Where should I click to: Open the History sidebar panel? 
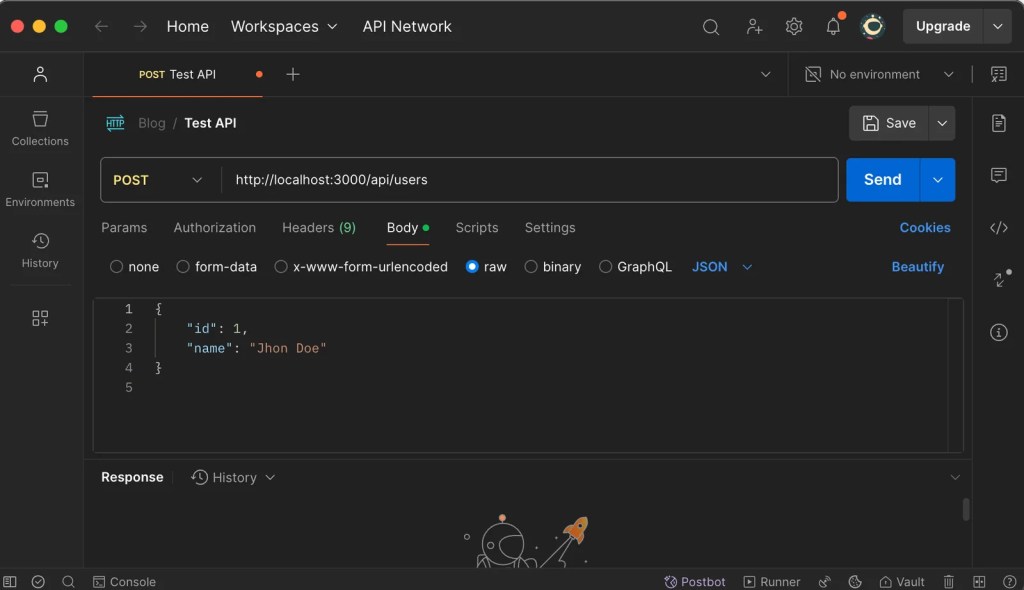point(40,250)
